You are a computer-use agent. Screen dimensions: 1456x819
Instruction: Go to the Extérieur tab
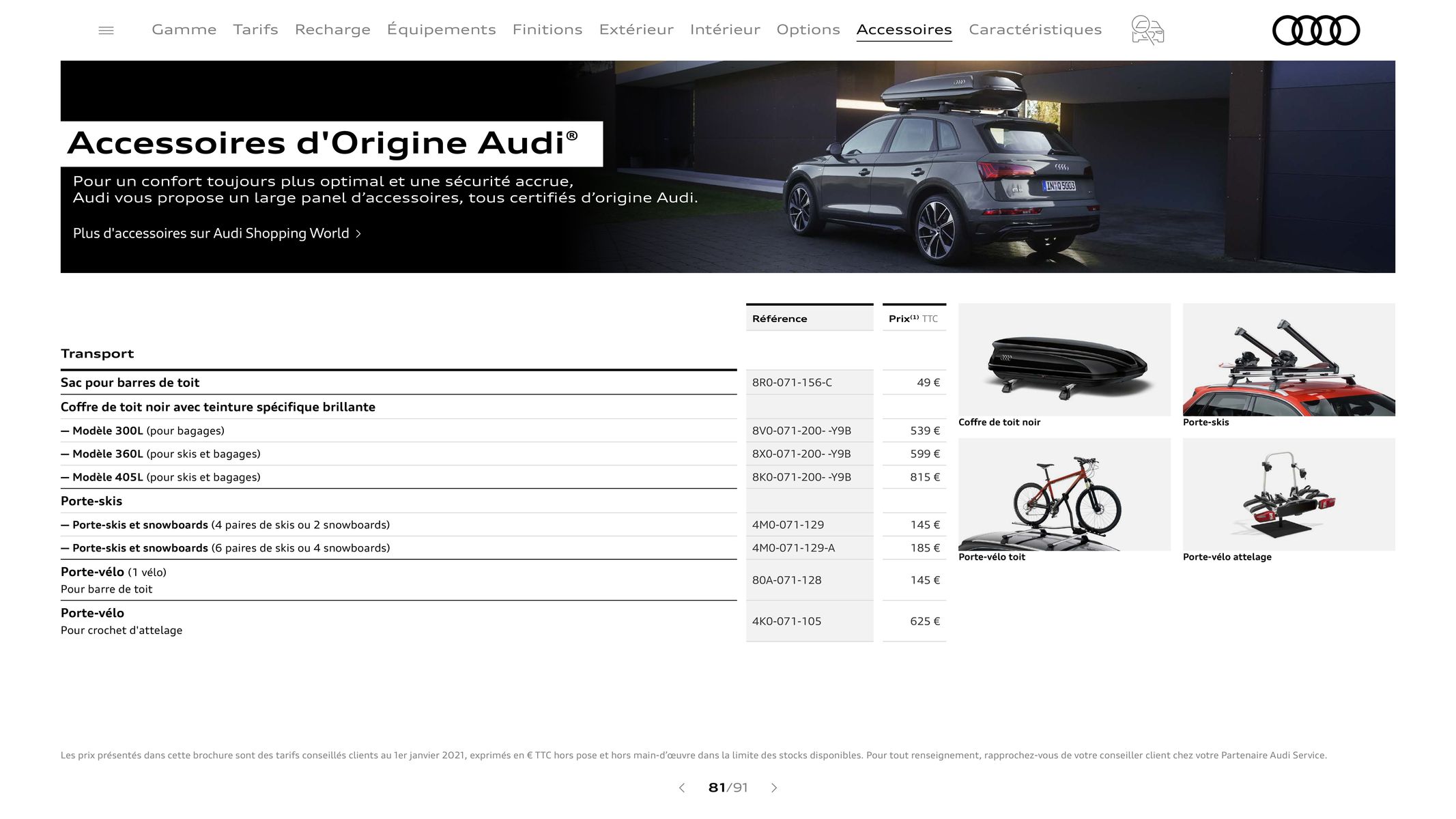point(636,29)
